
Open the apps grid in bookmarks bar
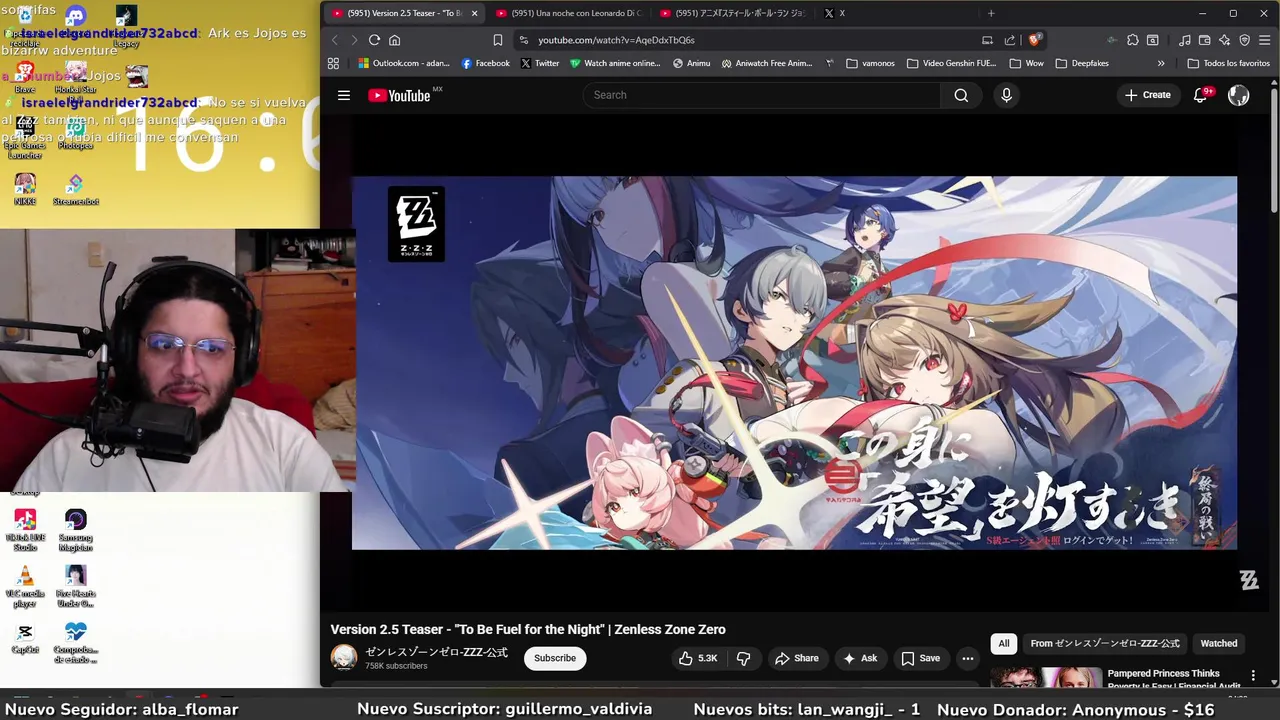tap(333, 63)
